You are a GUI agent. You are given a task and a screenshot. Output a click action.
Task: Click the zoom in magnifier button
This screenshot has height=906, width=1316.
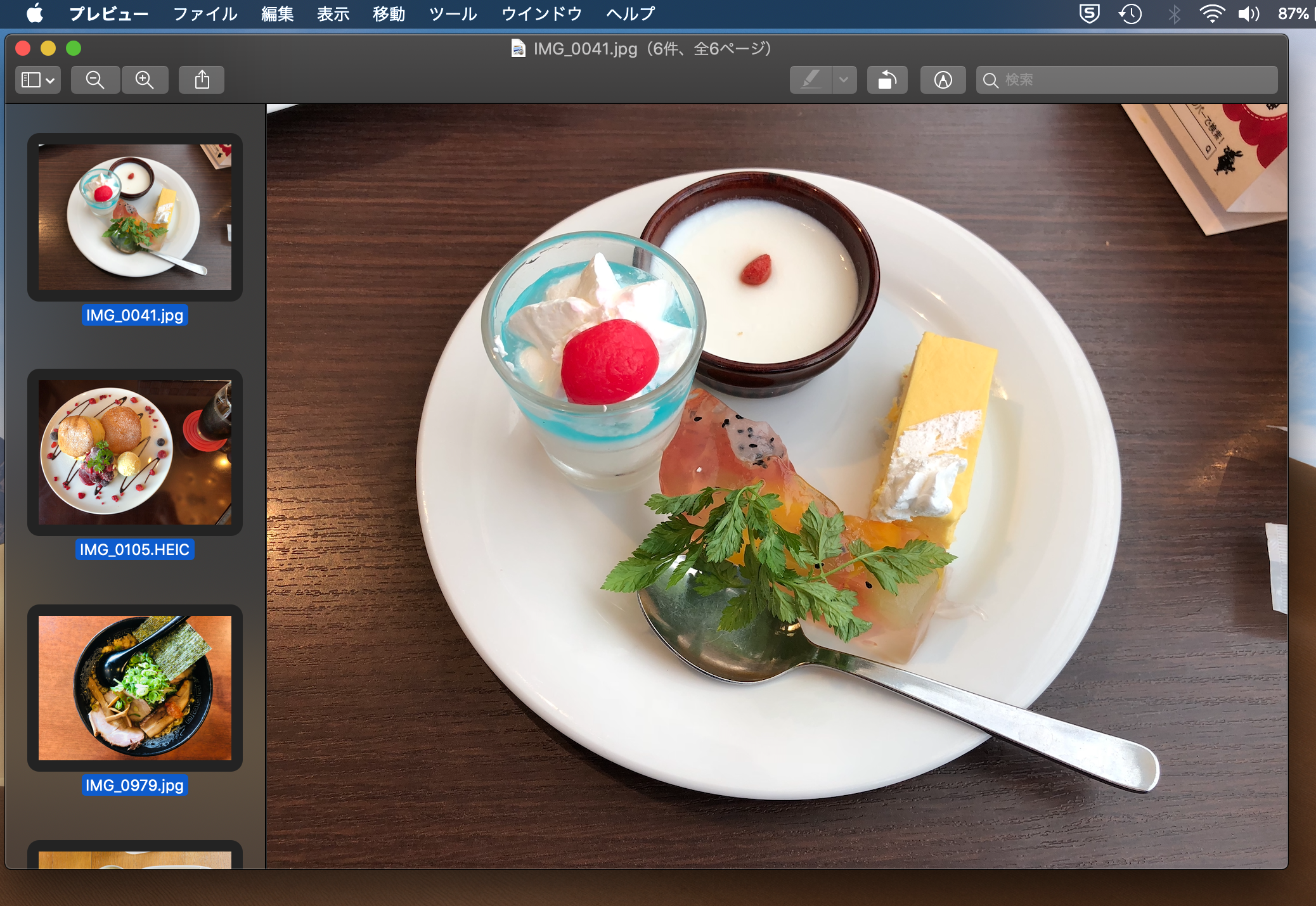click(145, 80)
